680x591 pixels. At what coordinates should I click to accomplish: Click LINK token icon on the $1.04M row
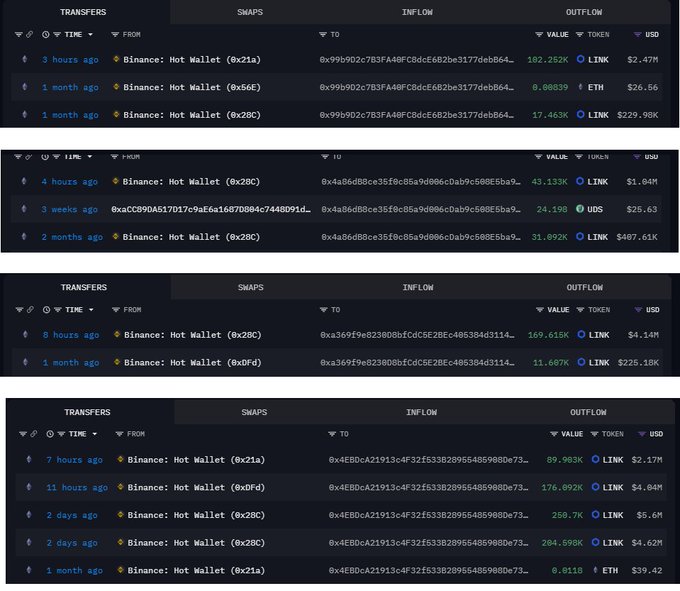pyautogui.click(x=579, y=181)
